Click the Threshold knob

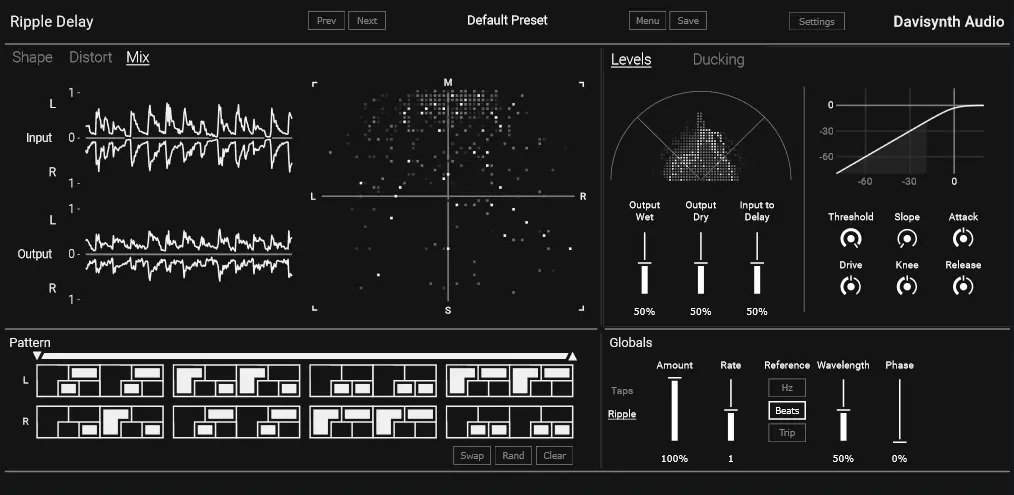click(x=850, y=239)
